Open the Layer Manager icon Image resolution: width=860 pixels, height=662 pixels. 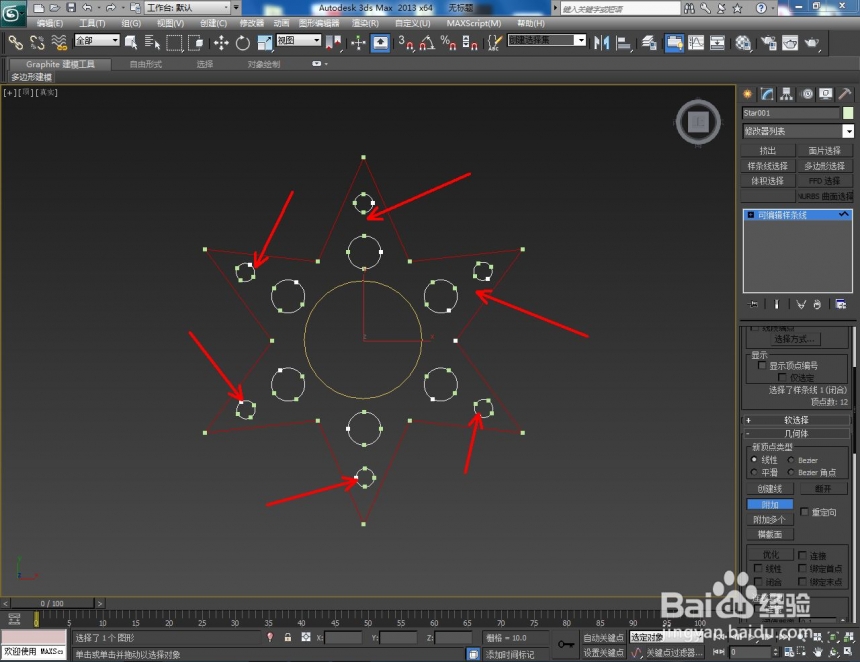[x=649, y=43]
